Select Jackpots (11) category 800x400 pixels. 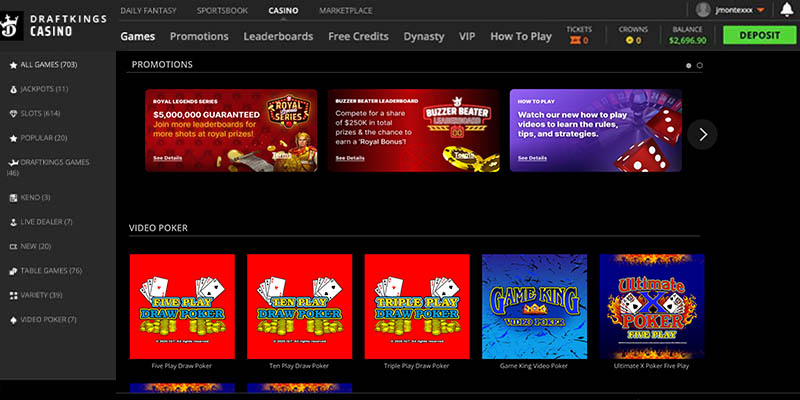[44, 89]
